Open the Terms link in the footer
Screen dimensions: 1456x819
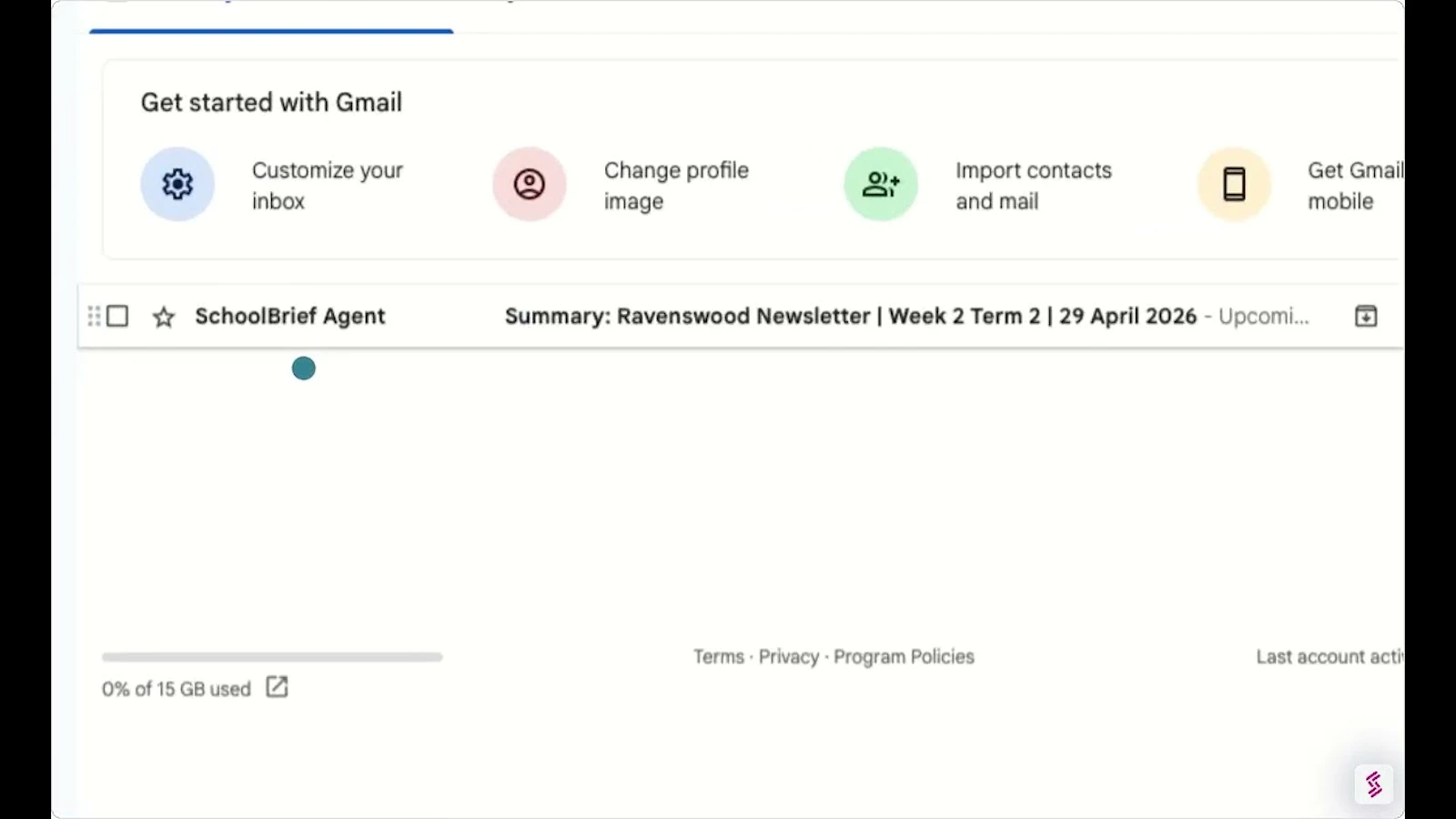[x=719, y=656]
